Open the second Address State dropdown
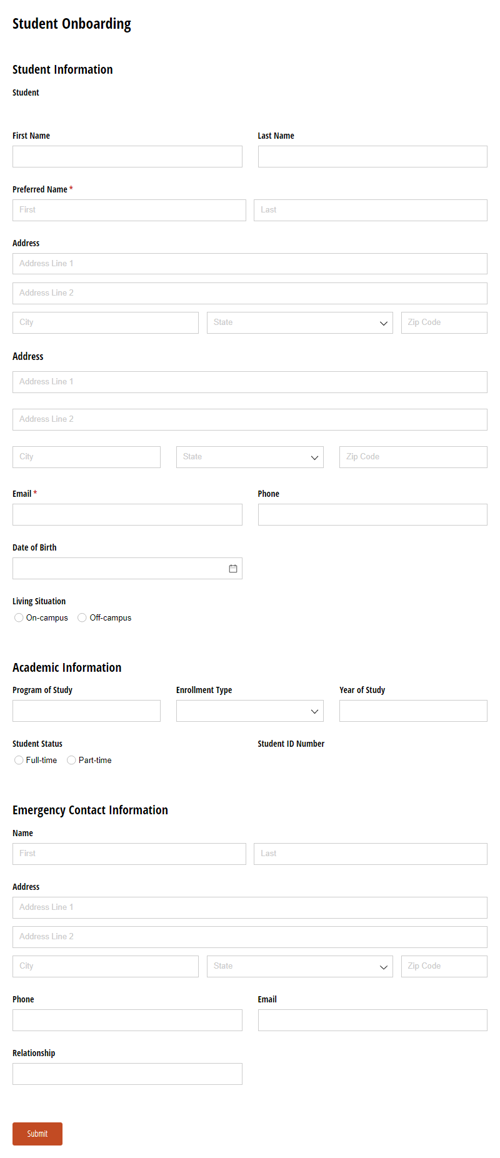This screenshot has height=1158, width=500. (250, 457)
